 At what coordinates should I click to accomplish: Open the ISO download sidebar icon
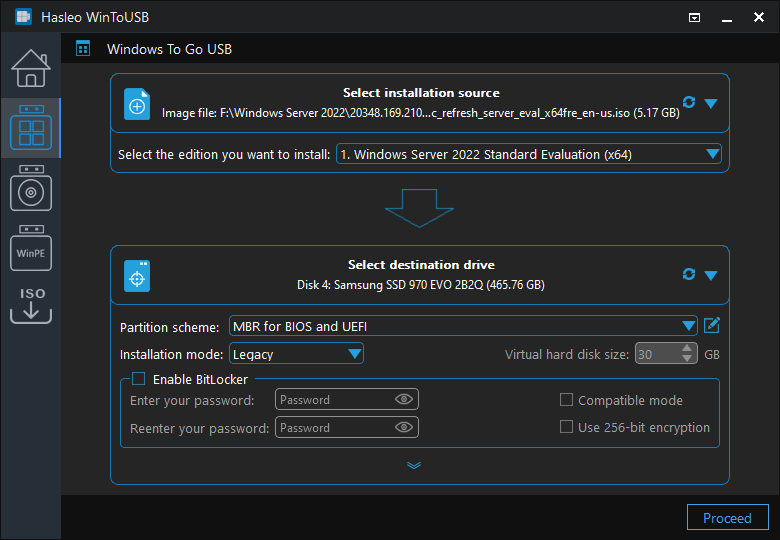(31, 305)
